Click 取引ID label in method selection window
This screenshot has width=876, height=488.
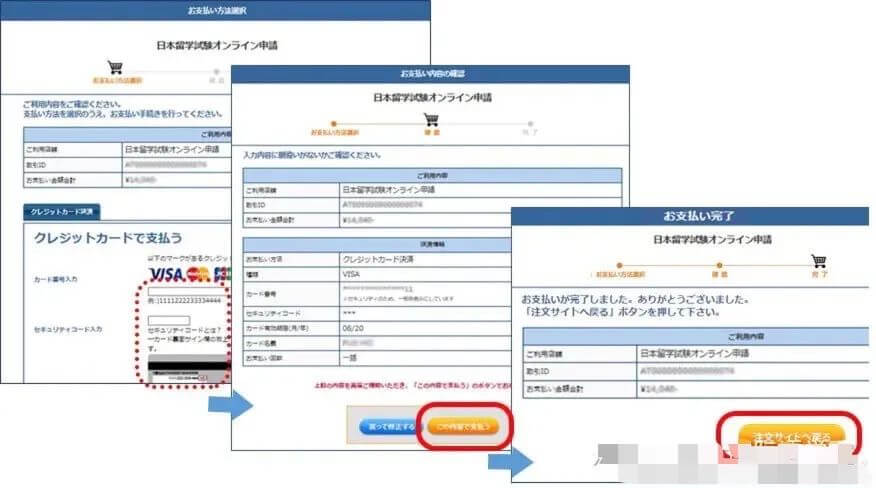36,165
